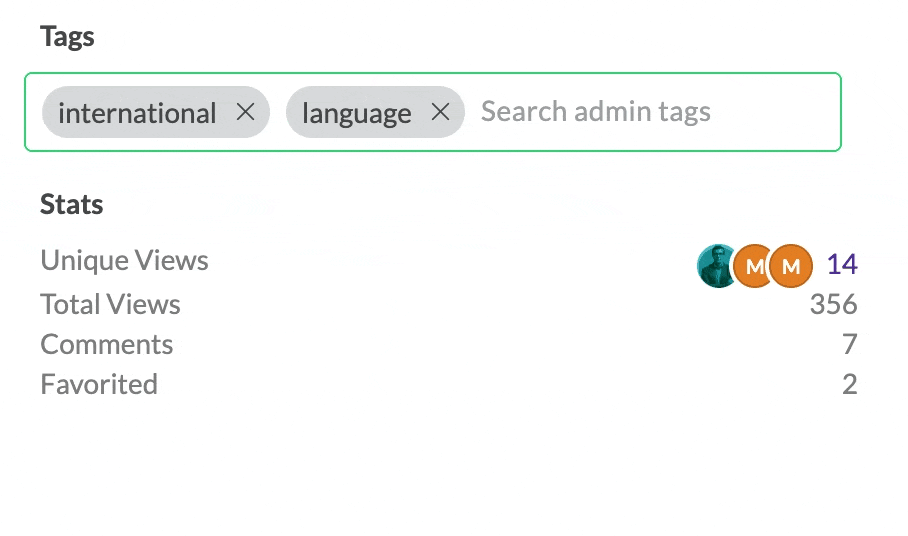Image resolution: width=908 pixels, height=536 pixels.
Task: Select the 356 total views count
Action: click(833, 304)
